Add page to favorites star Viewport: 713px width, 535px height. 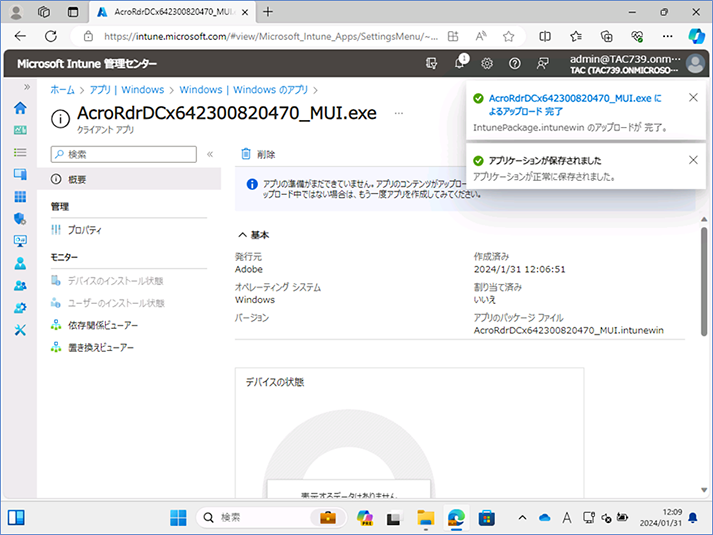[508, 36]
